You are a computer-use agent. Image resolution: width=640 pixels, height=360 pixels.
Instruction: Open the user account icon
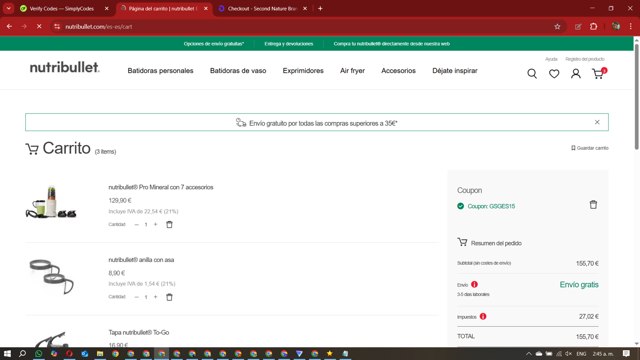click(x=576, y=73)
